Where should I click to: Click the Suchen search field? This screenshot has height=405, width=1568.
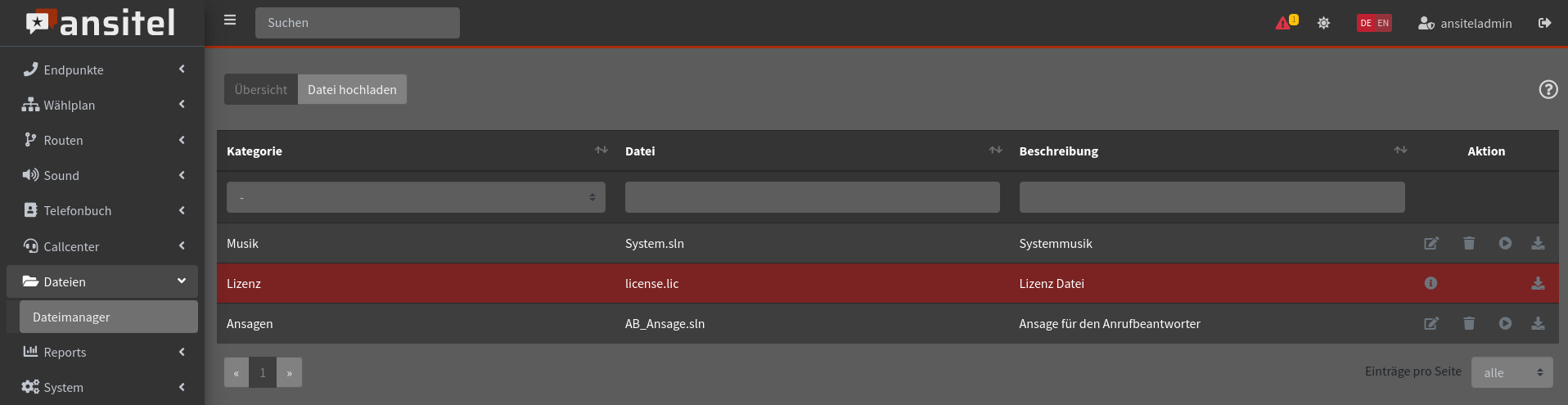click(x=358, y=23)
